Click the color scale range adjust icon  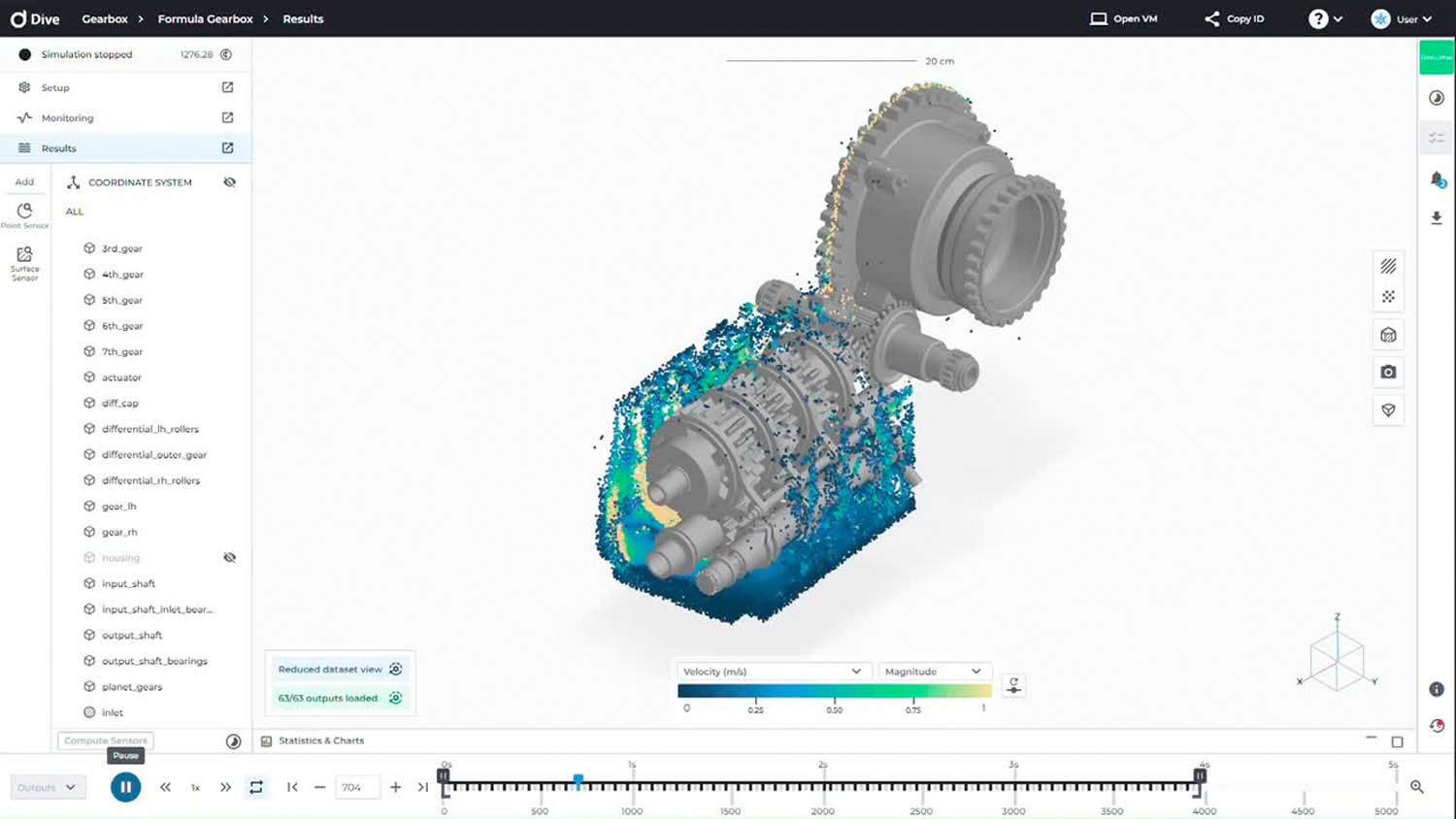[x=1013, y=685]
